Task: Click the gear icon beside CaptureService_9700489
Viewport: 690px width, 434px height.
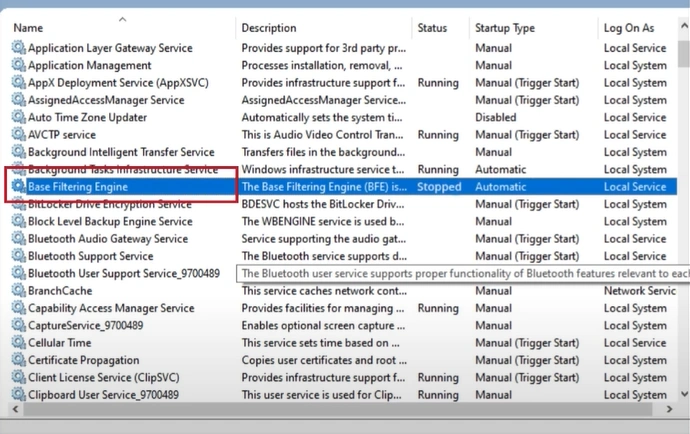Action: 18,325
